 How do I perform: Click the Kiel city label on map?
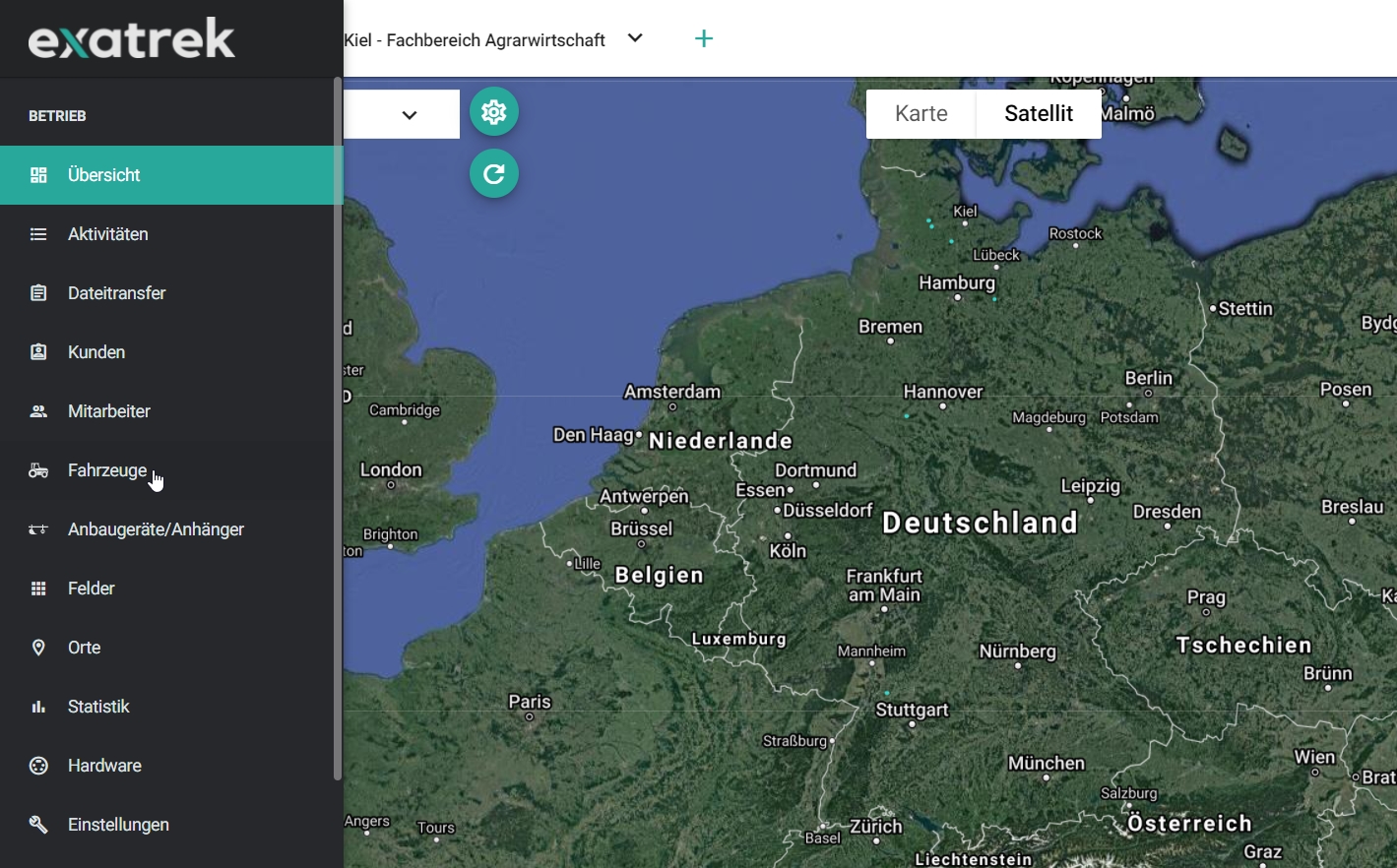tap(966, 211)
